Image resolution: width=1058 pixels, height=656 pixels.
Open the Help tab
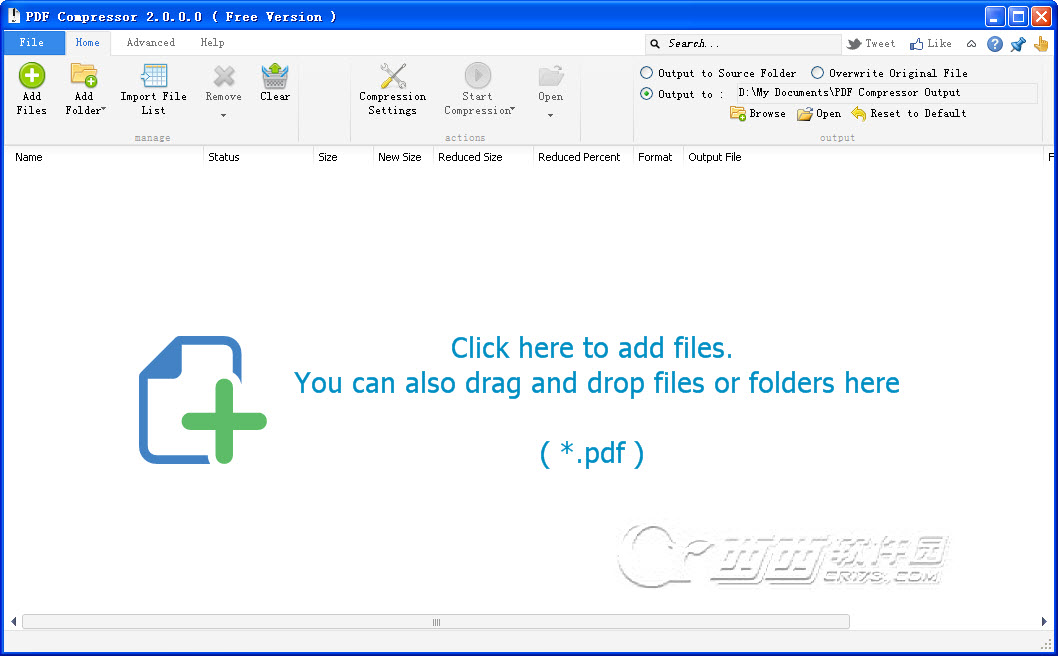[x=212, y=43]
